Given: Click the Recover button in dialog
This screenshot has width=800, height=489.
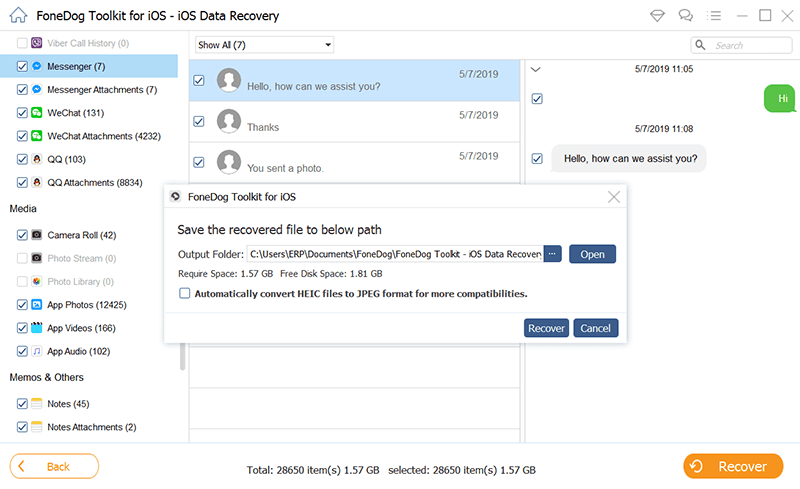Looking at the screenshot, I should click(546, 328).
